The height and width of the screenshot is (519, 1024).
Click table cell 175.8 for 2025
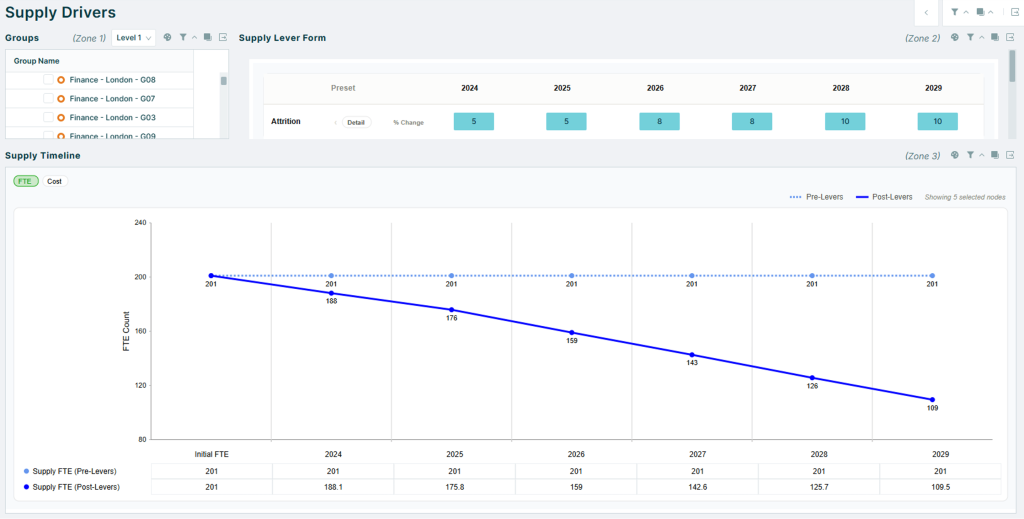click(x=455, y=487)
